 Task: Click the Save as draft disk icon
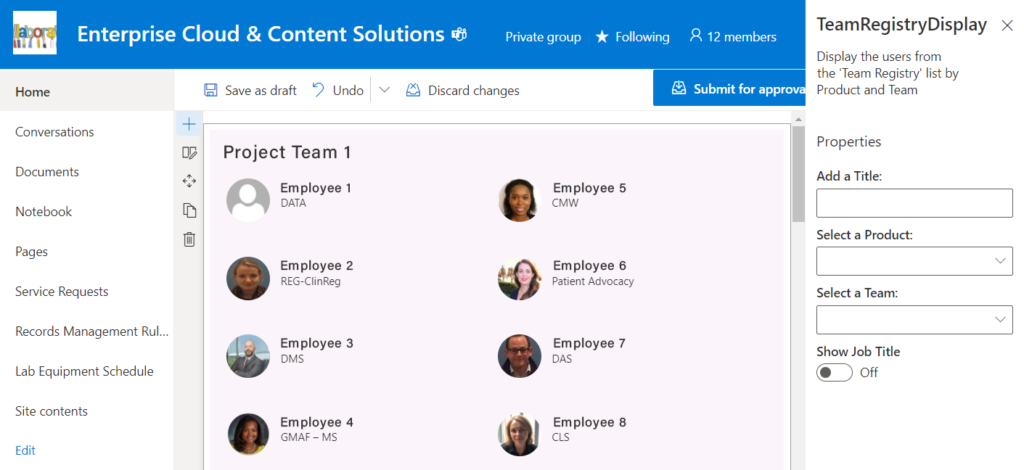210,90
